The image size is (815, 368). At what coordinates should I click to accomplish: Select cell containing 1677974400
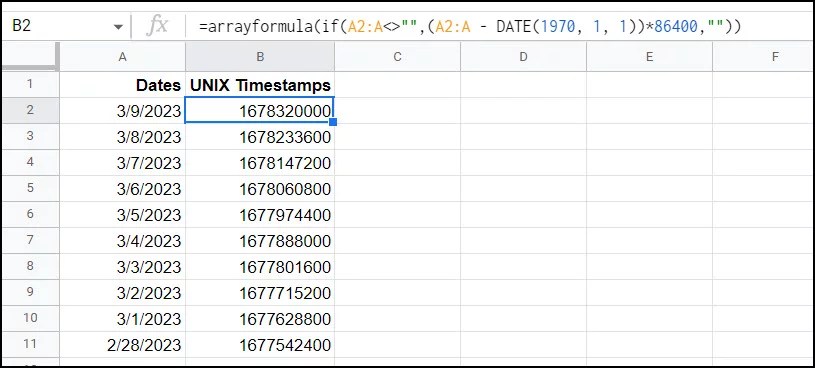click(260, 214)
